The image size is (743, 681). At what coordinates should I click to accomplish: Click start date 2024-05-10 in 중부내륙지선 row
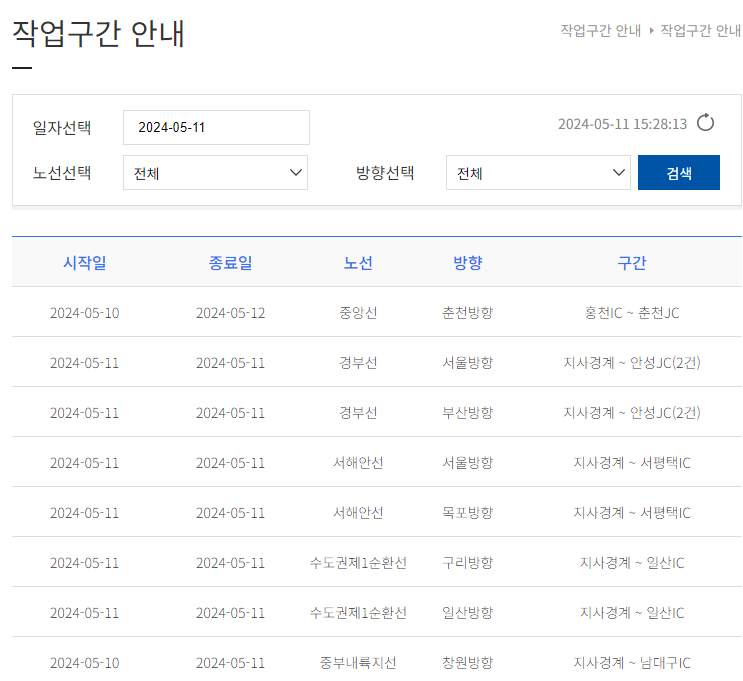point(85,663)
